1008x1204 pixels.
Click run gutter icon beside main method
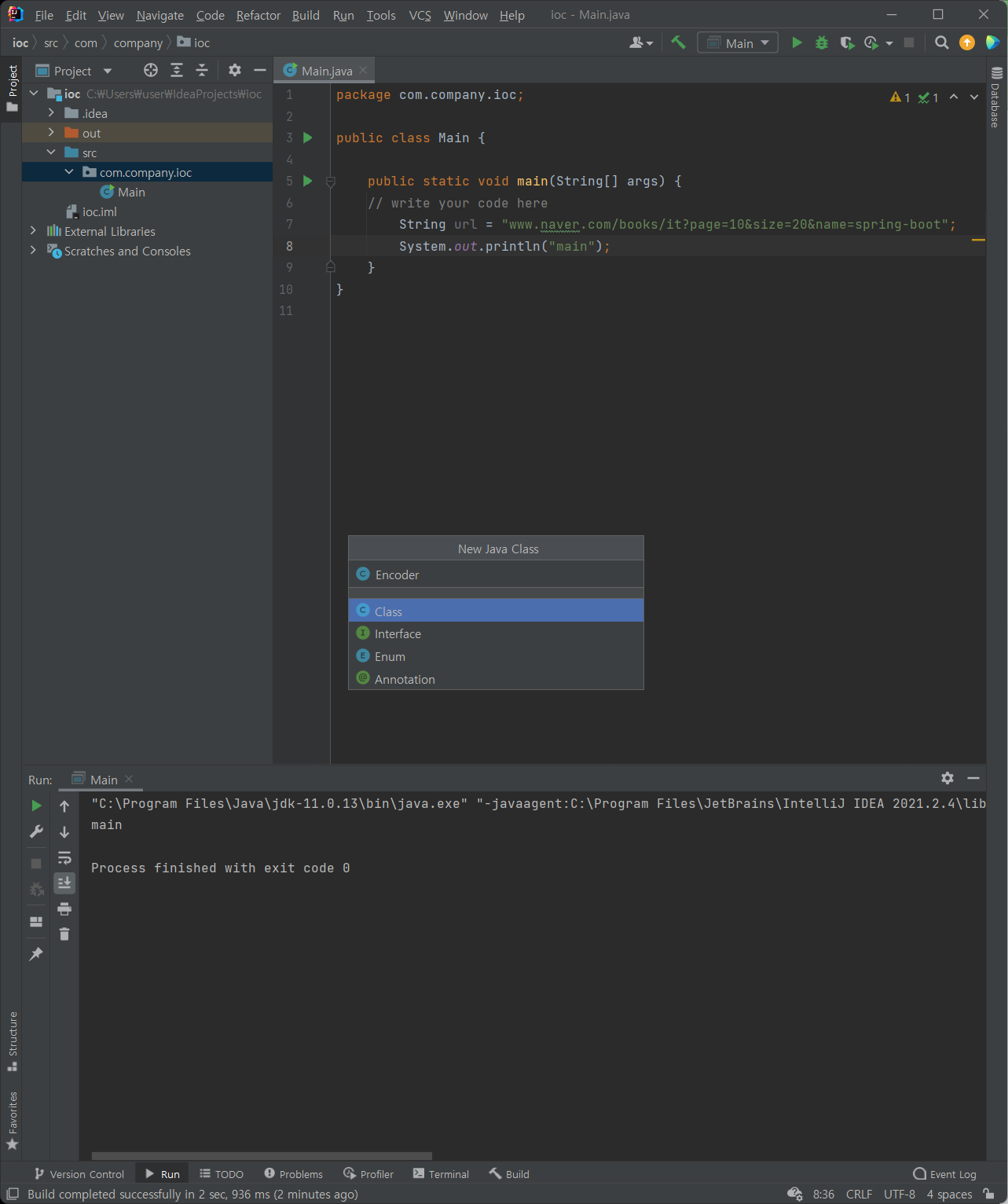tap(308, 181)
